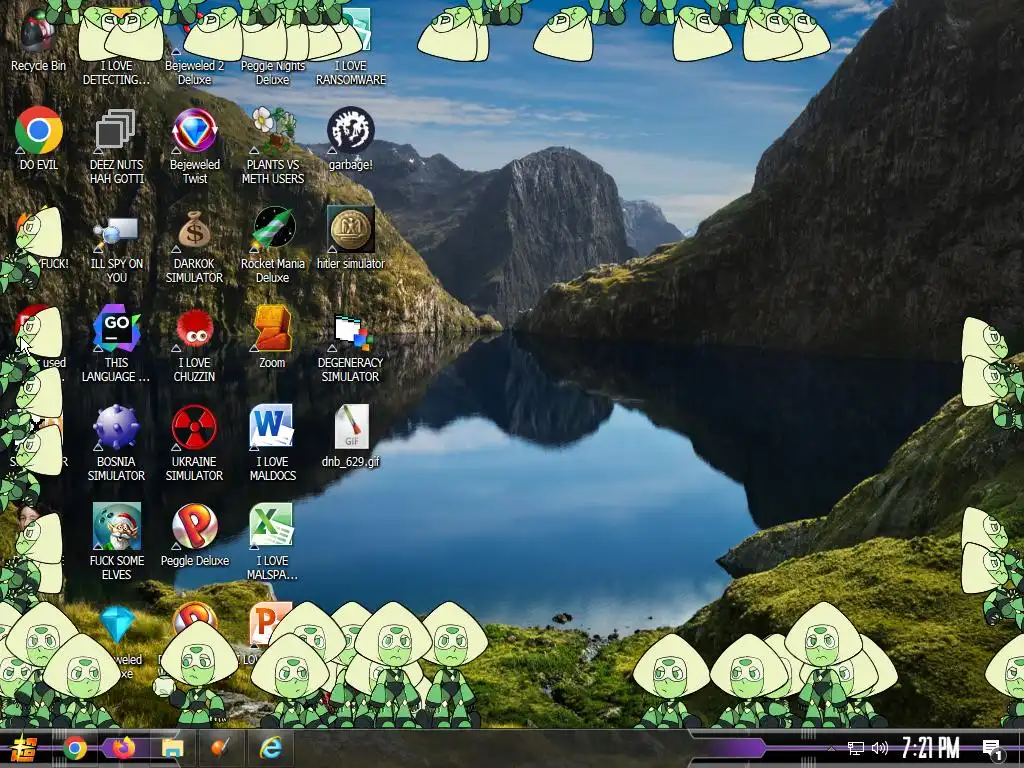Select the I LOVE RANSOMWARE shortcut

point(351,47)
